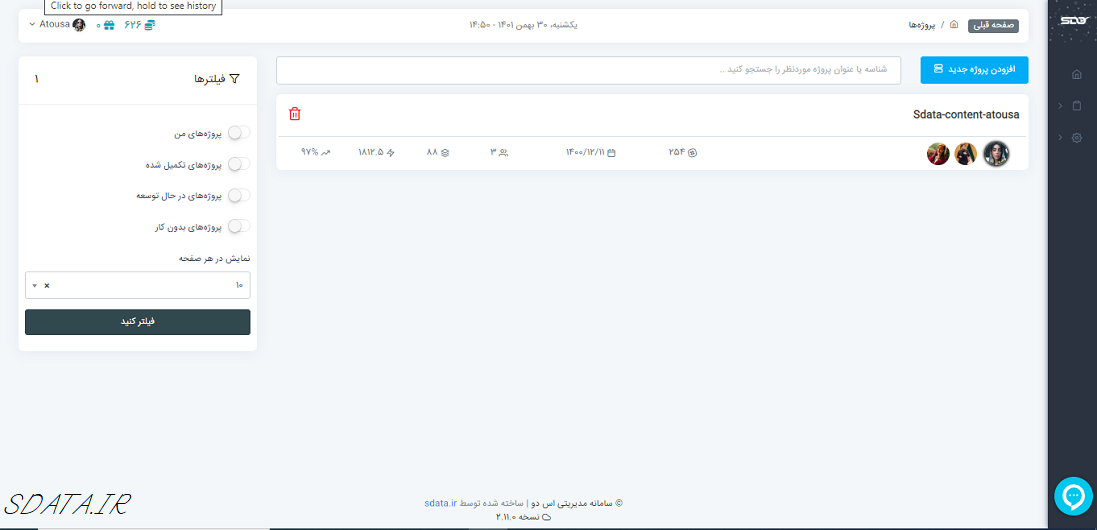Click the settings gear icon in the sidebar
Screen dimensions: 1097x530
[1076, 138]
